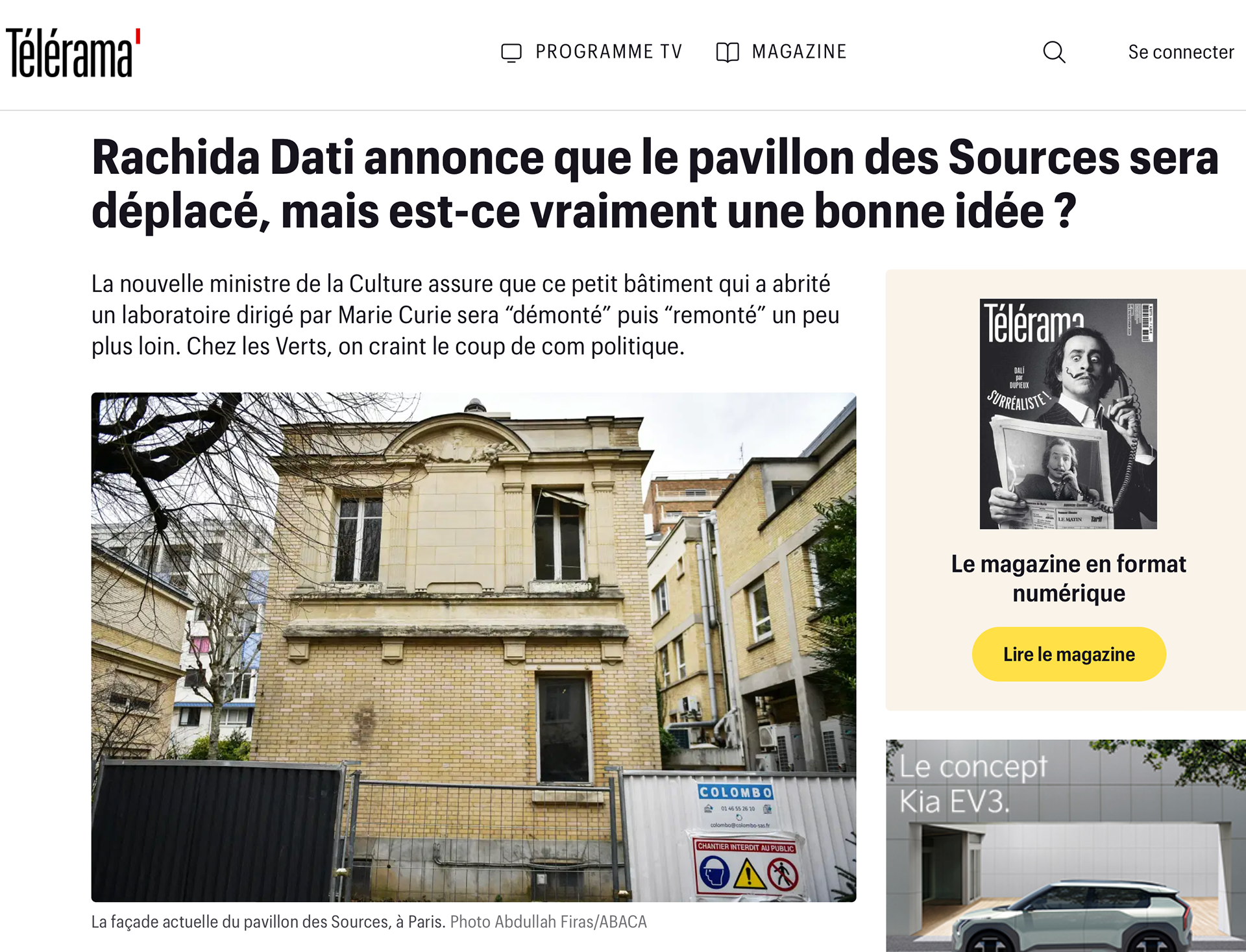Click the Lire le magazine button
The height and width of the screenshot is (952, 1246).
point(1069,654)
